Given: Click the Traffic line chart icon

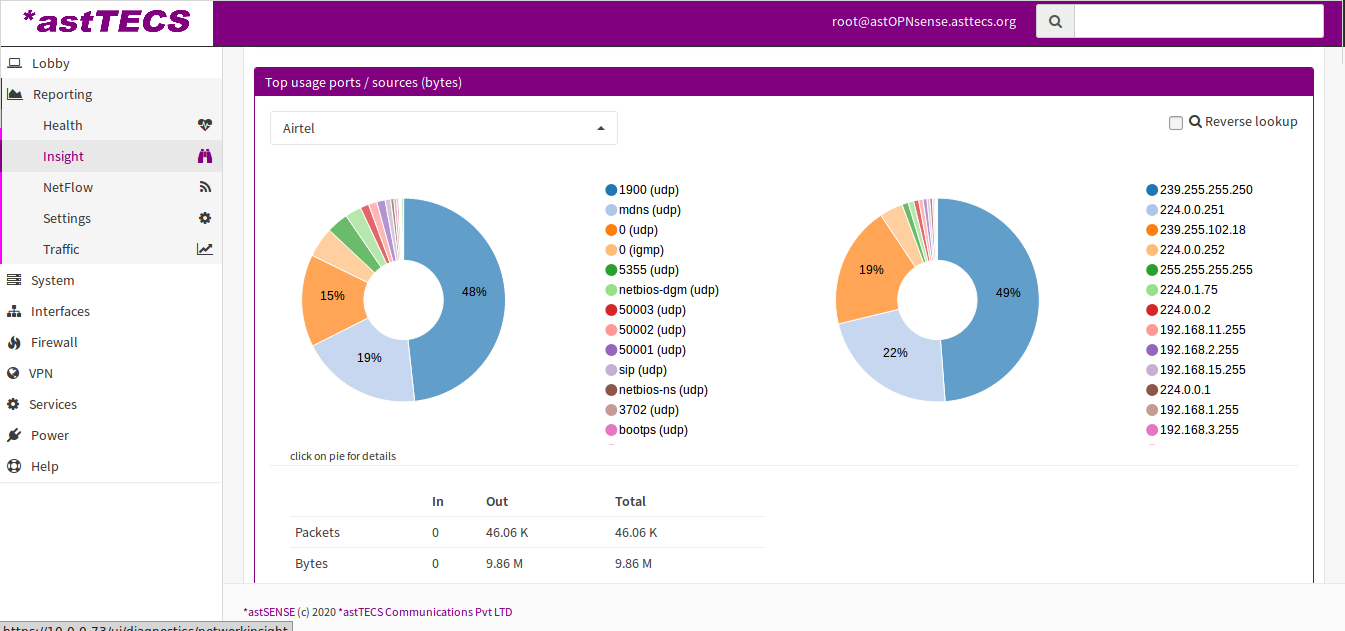Looking at the screenshot, I should (205, 249).
